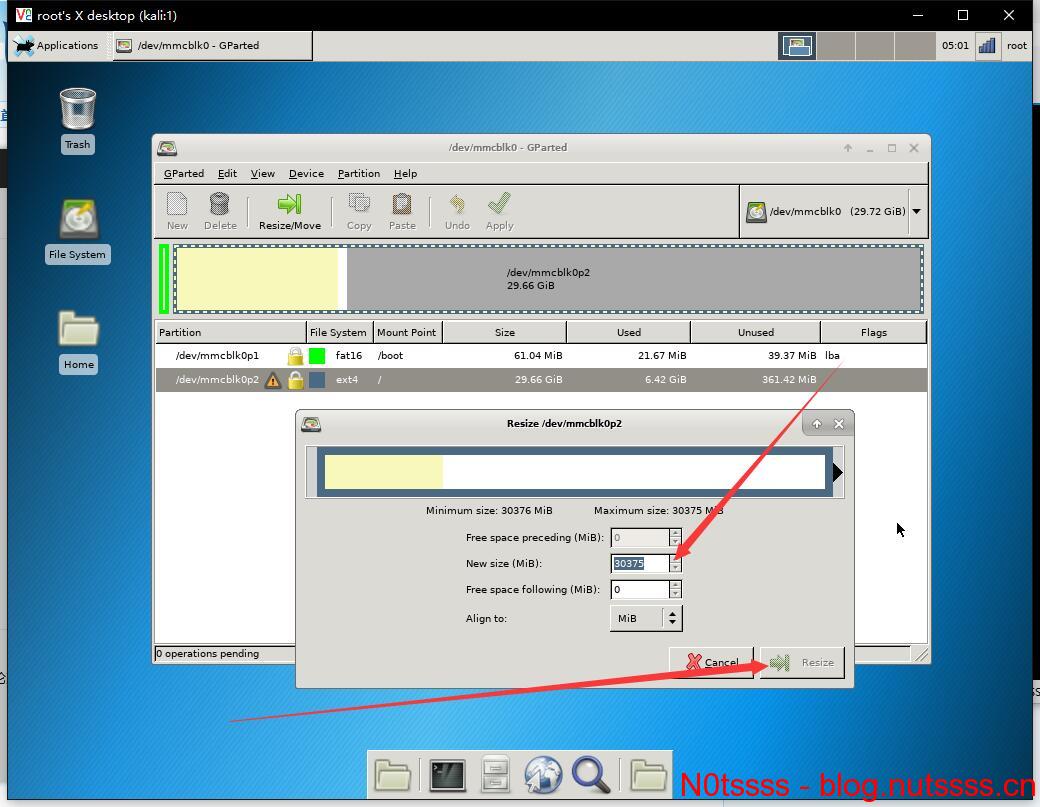Open the Align to MiB dropdown
The image size is (1040, 807).
pos(645,618)
